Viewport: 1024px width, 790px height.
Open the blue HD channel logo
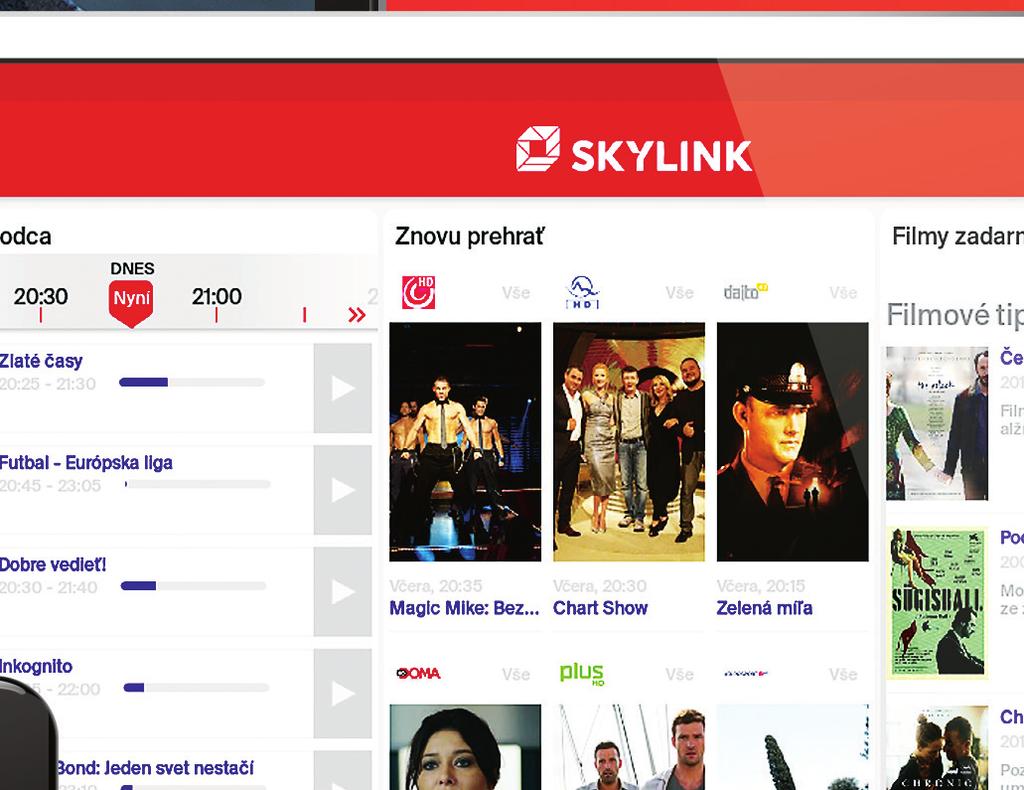[x=582, y=292]
